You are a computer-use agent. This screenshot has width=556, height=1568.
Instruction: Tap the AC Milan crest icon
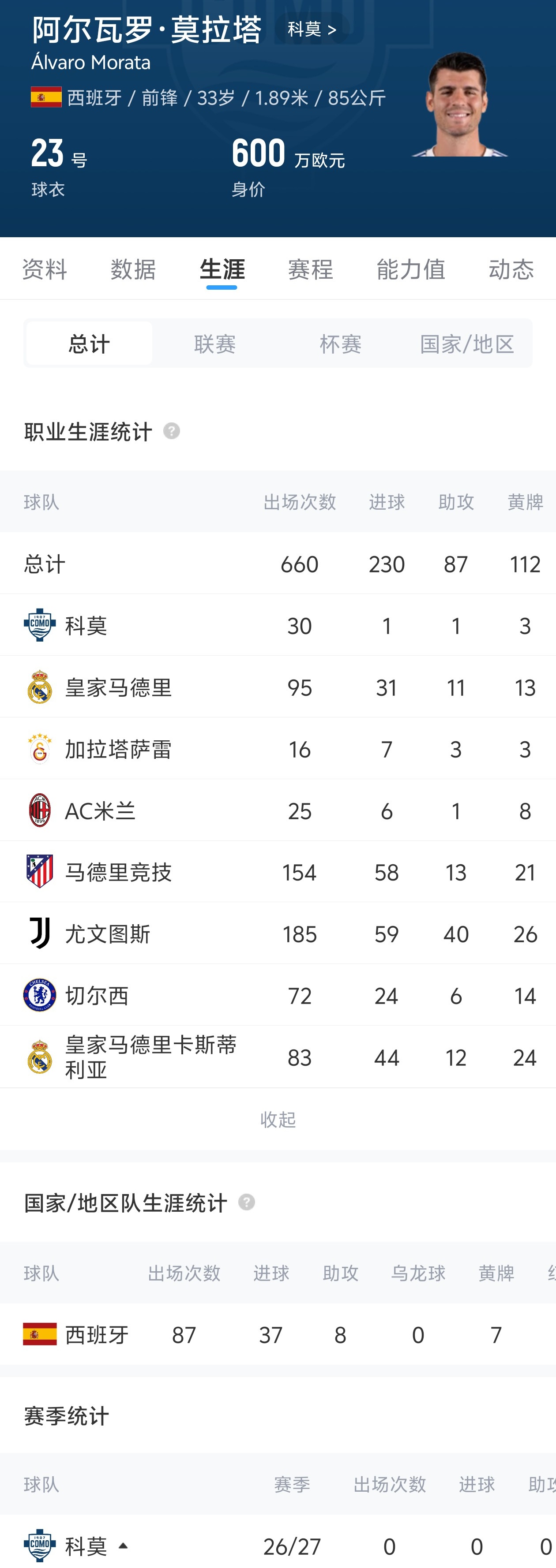click(x=40, y=811)
